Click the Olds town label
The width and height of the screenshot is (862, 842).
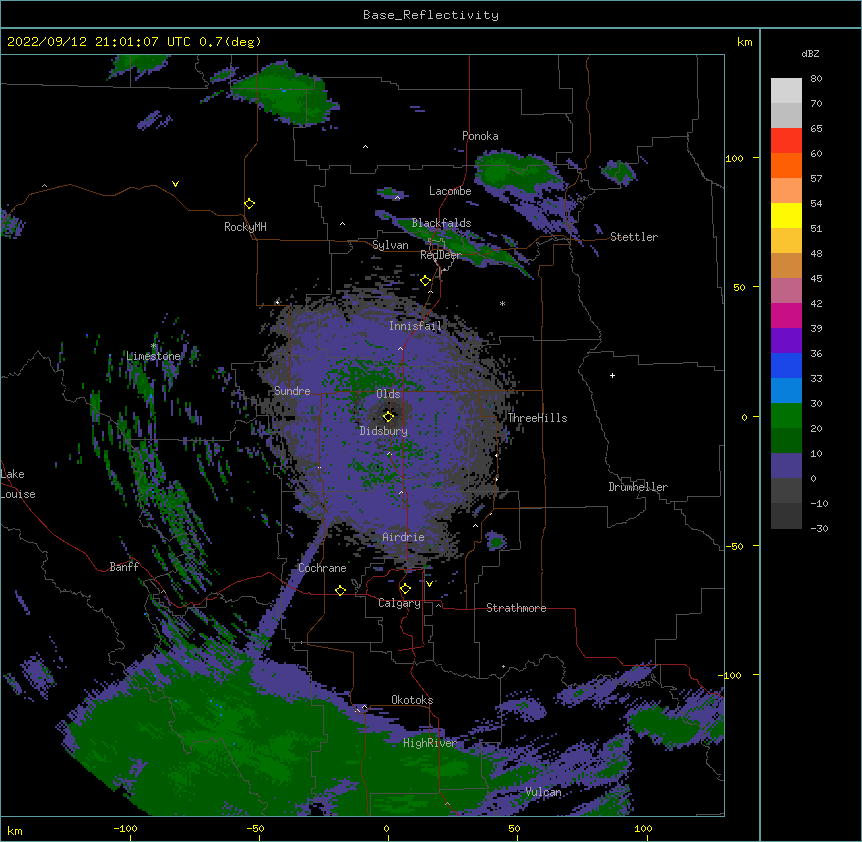[x=388, y=394]
